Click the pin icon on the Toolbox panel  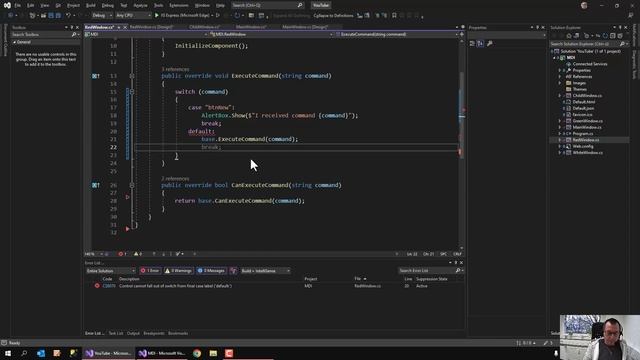pos(72,28)
